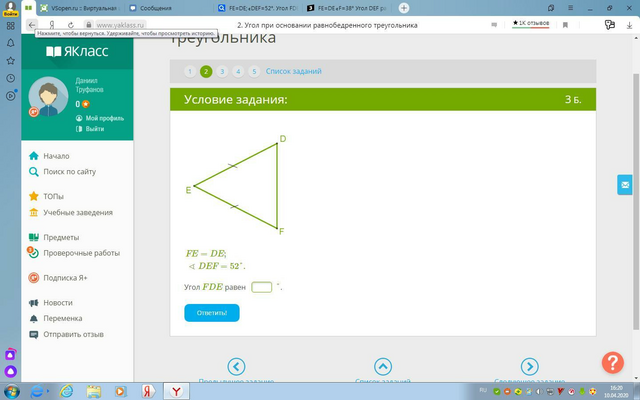Open a new browser tab with plus button
The width and height of the screenshot is (640, 400).
point(404,8)
